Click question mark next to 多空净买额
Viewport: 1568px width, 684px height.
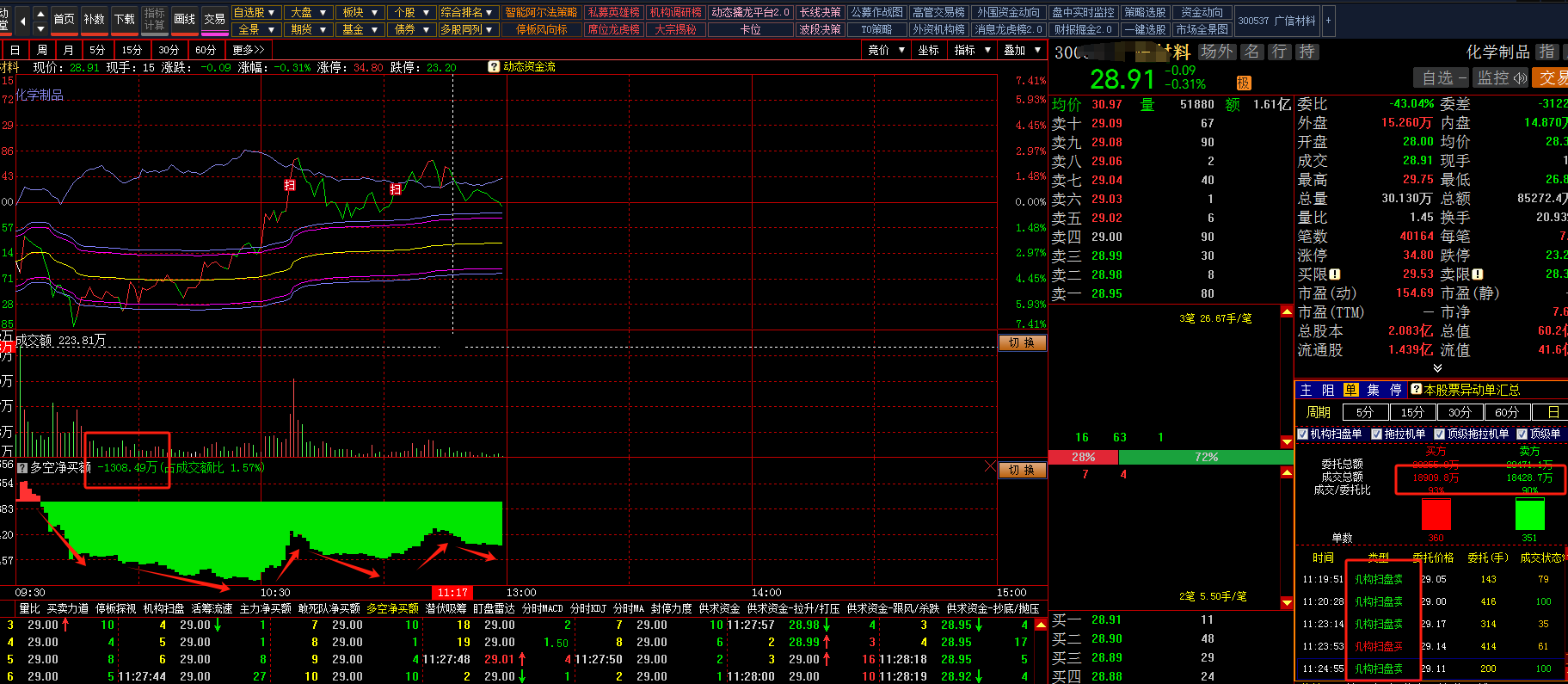[x=22, y=467]
